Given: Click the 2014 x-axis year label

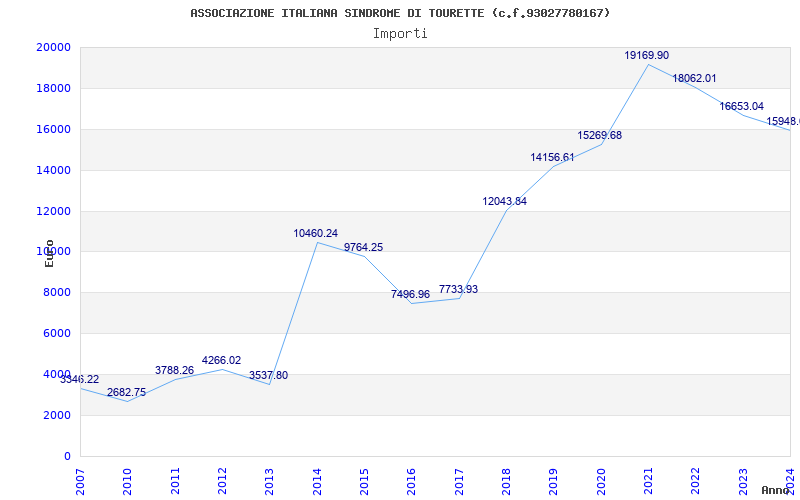Looking at the screenshot, I should (x=316, y=481).
